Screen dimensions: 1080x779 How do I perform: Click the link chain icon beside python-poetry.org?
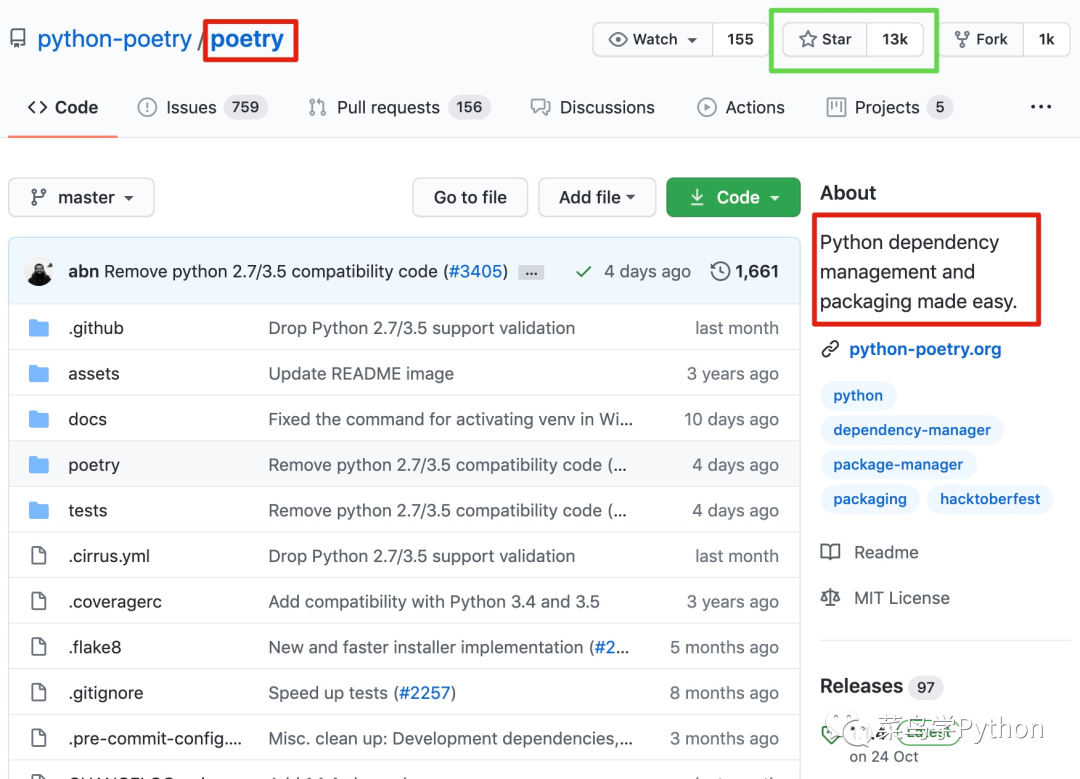pyautogui.click(x=830, y=349)
